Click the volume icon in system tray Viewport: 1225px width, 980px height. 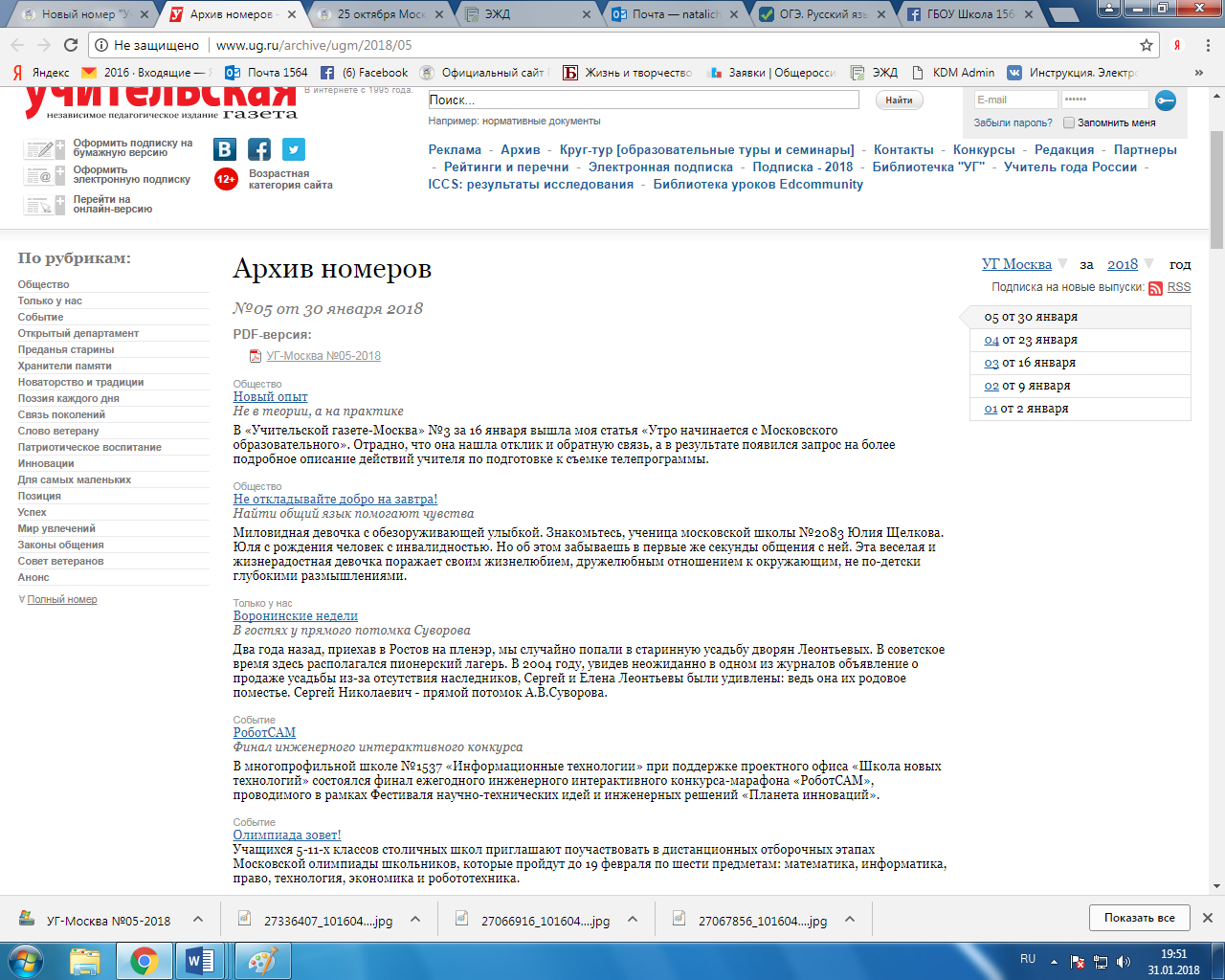(1123, 962)
